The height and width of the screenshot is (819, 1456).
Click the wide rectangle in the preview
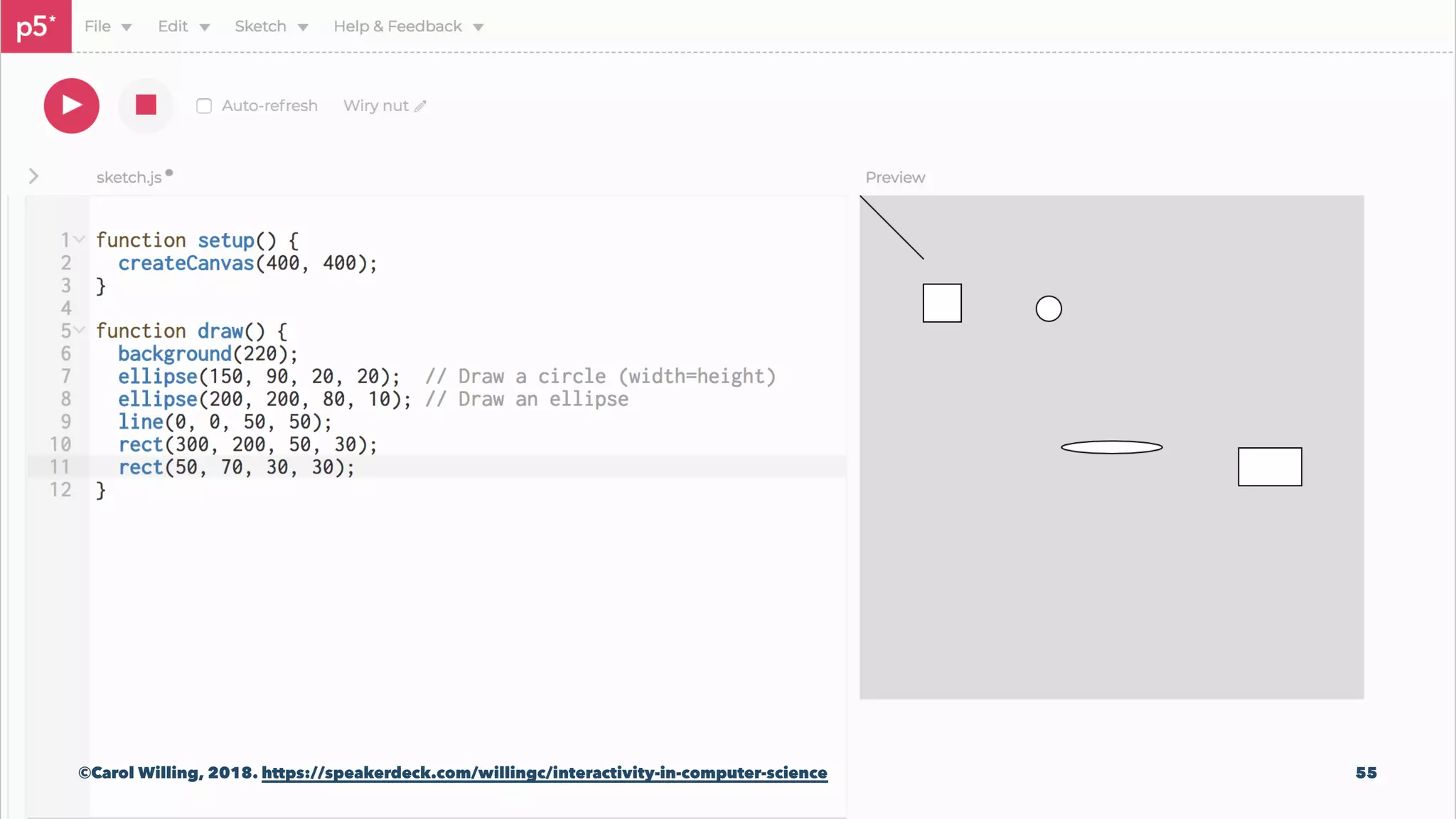(x=1270, y=466)
